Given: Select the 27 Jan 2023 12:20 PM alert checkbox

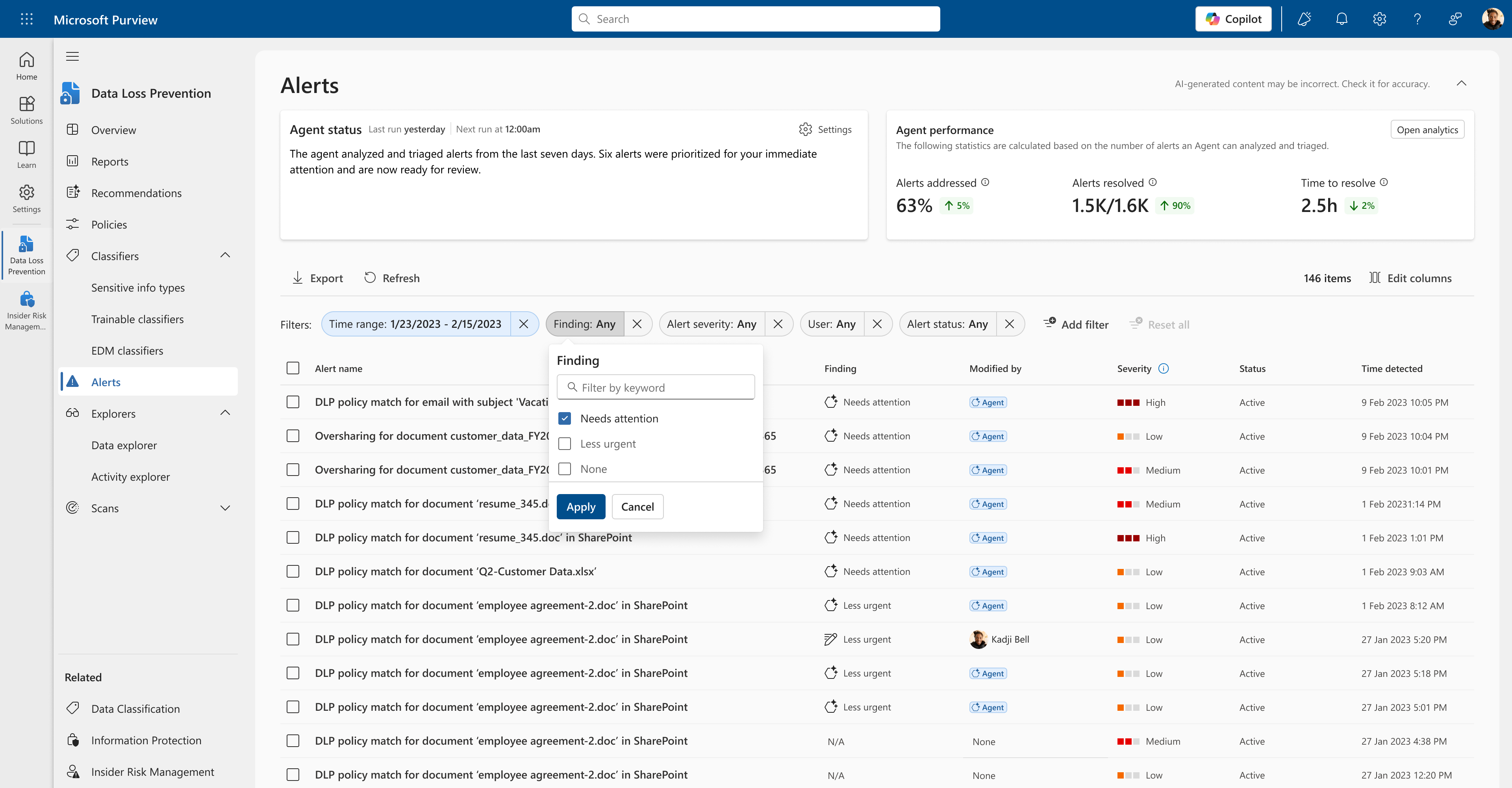Looking at the screenshot, I should pos(293,775).
